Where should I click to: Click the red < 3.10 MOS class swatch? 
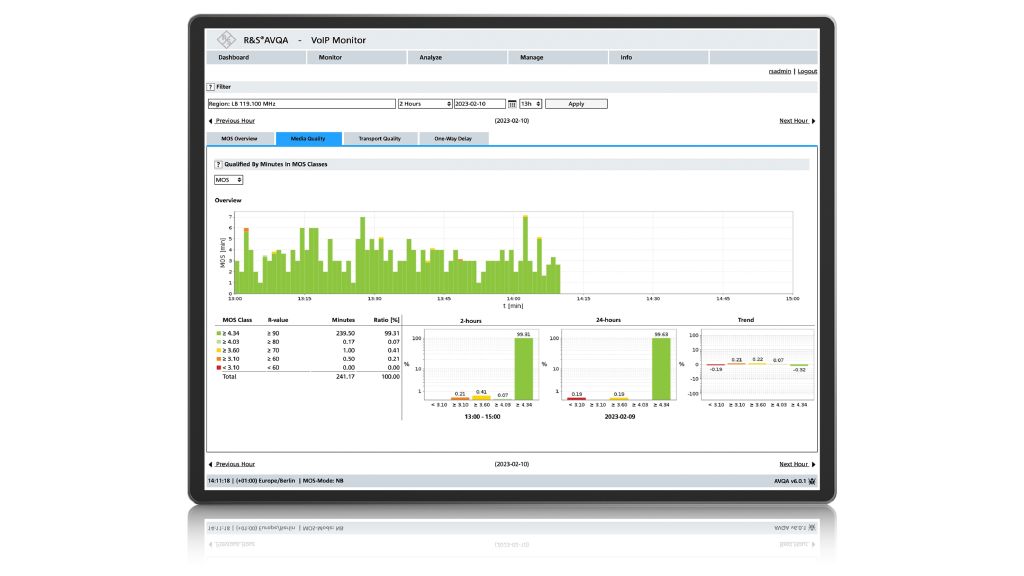tap(219, 367)
